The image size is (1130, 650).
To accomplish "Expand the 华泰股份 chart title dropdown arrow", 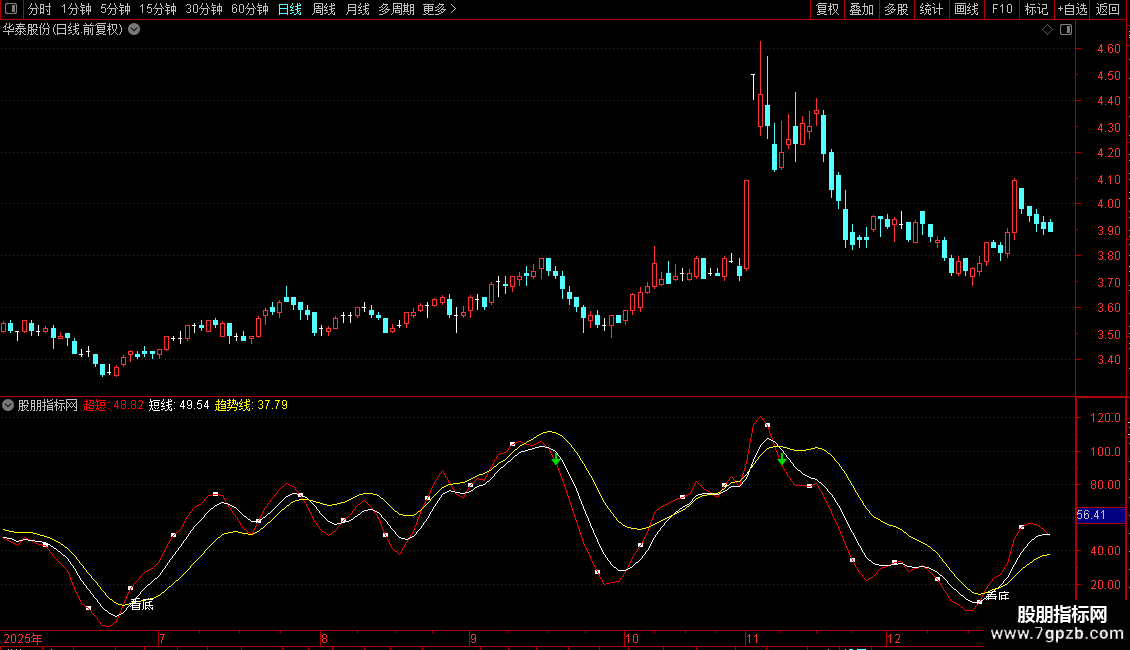I will pyautogui.click(x=134, y=30).
